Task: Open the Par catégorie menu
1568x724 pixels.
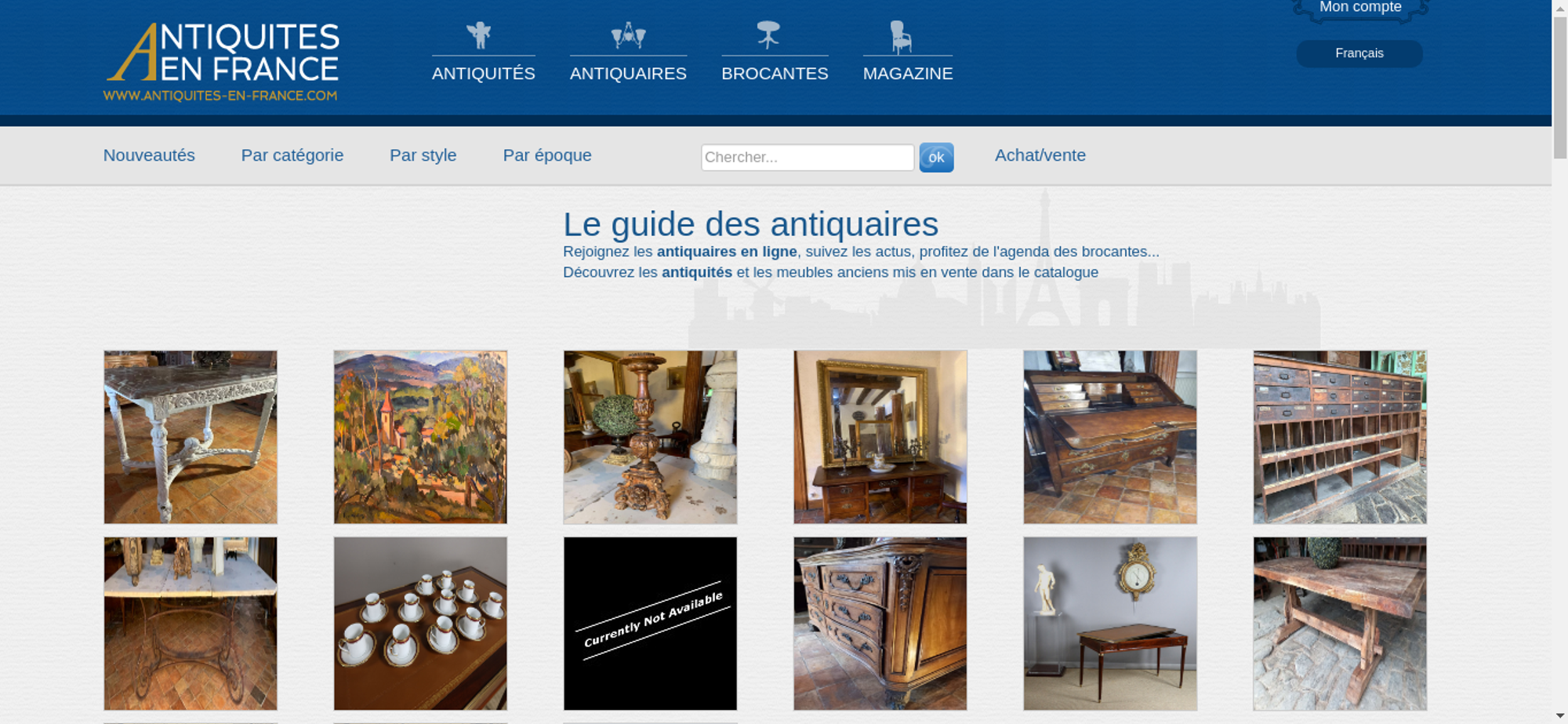Action: pos(292,155)
